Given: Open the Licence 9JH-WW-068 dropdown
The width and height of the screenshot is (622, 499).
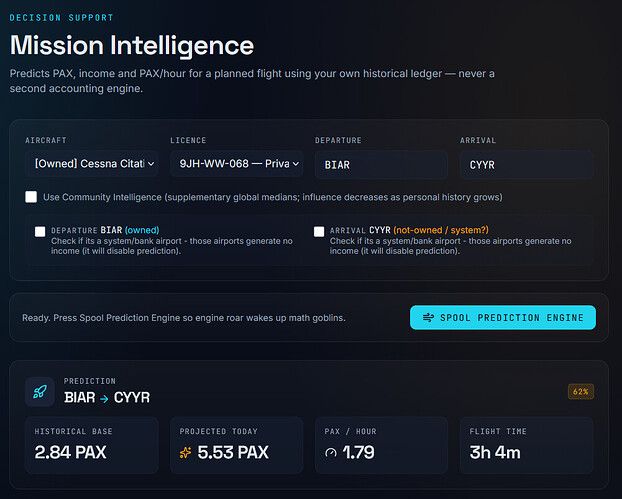Looking at the screenshot, I should [237, 164].
